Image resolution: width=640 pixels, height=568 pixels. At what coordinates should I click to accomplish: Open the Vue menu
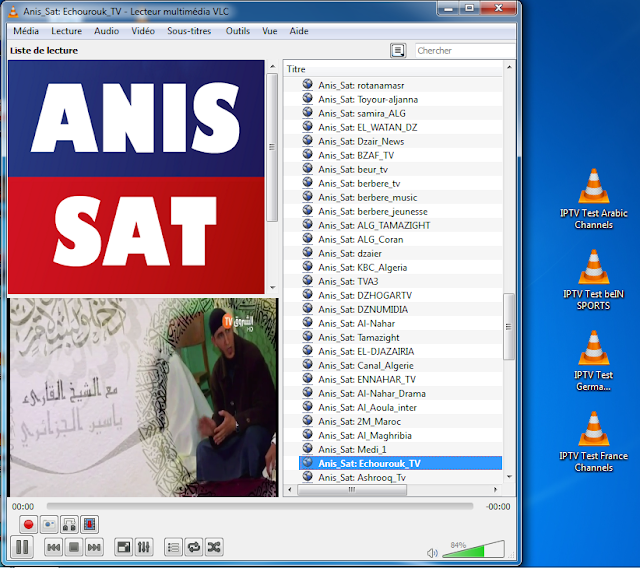pos(270,31)
